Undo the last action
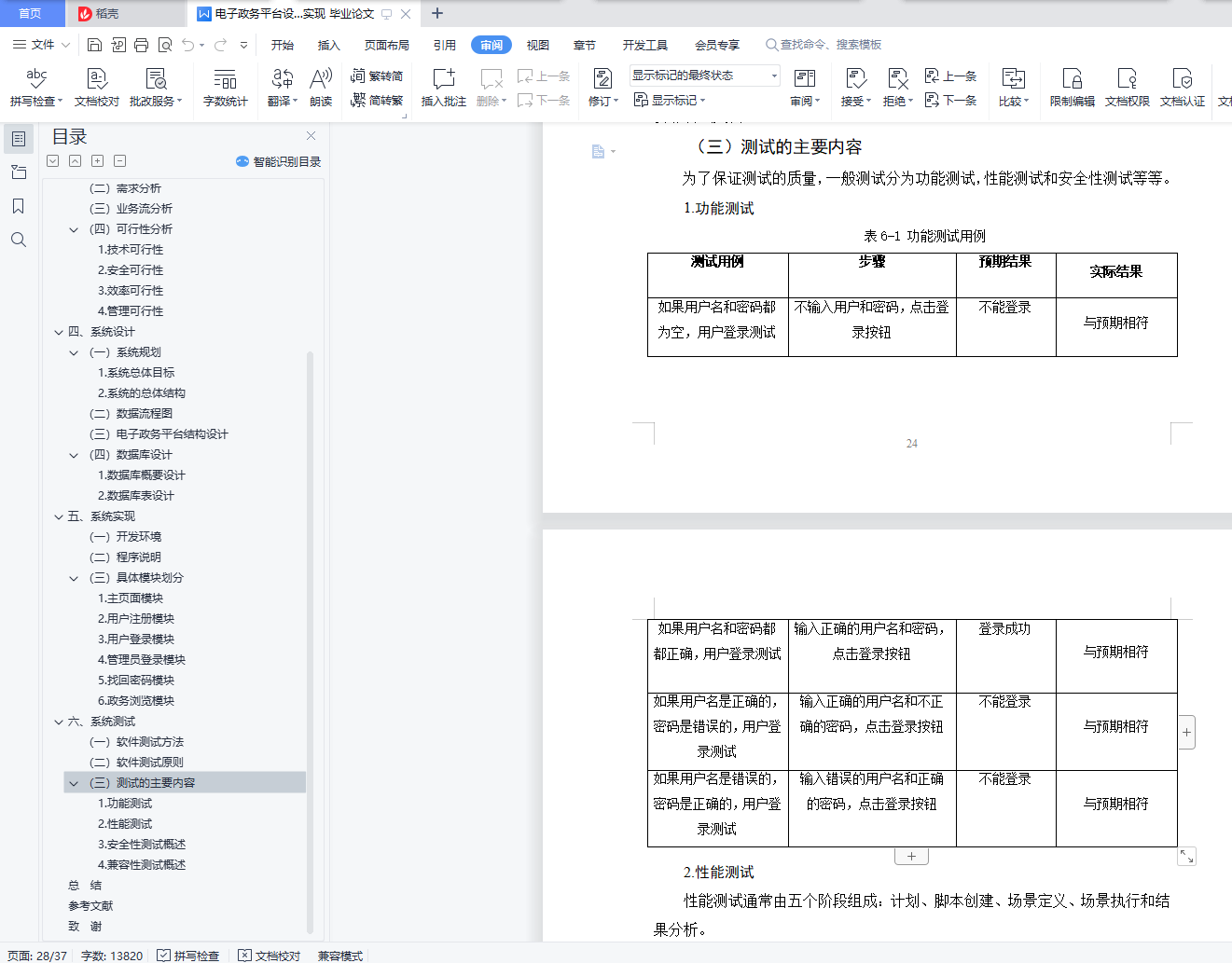This screenshot has height=963, width=1232. [188, 45]
